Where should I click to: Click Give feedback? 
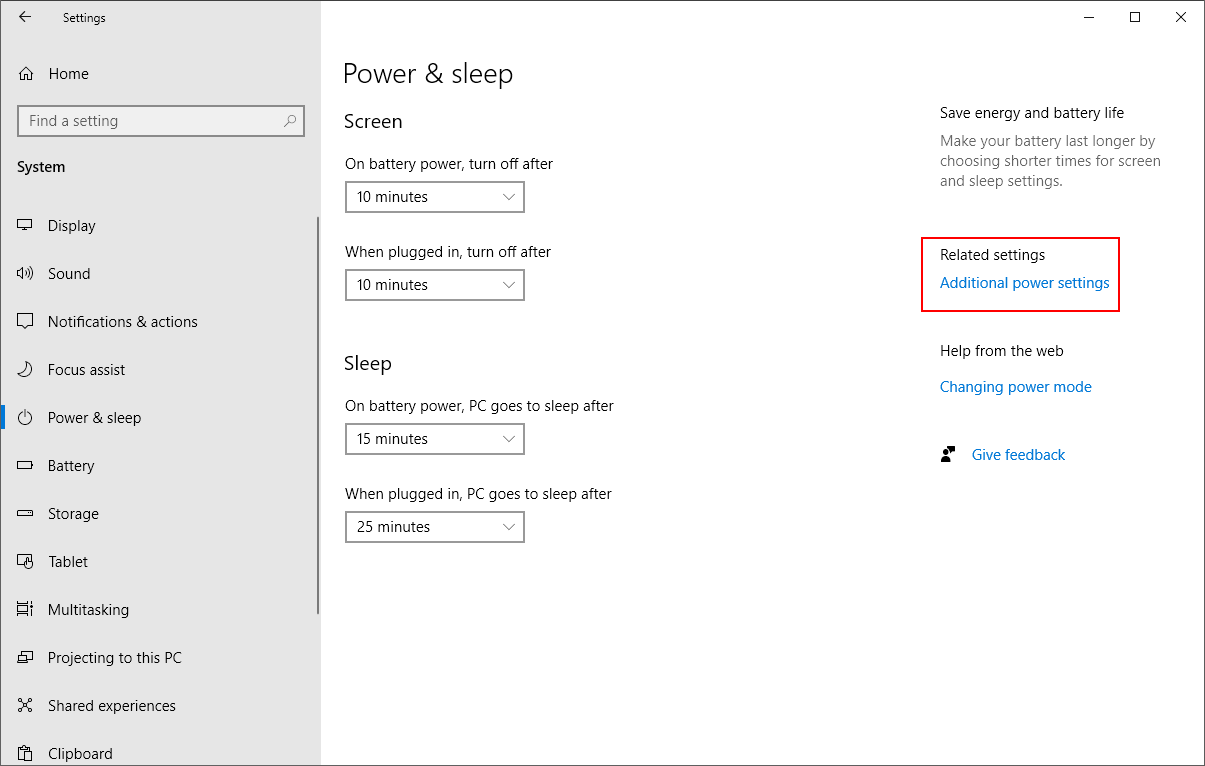1017,454
